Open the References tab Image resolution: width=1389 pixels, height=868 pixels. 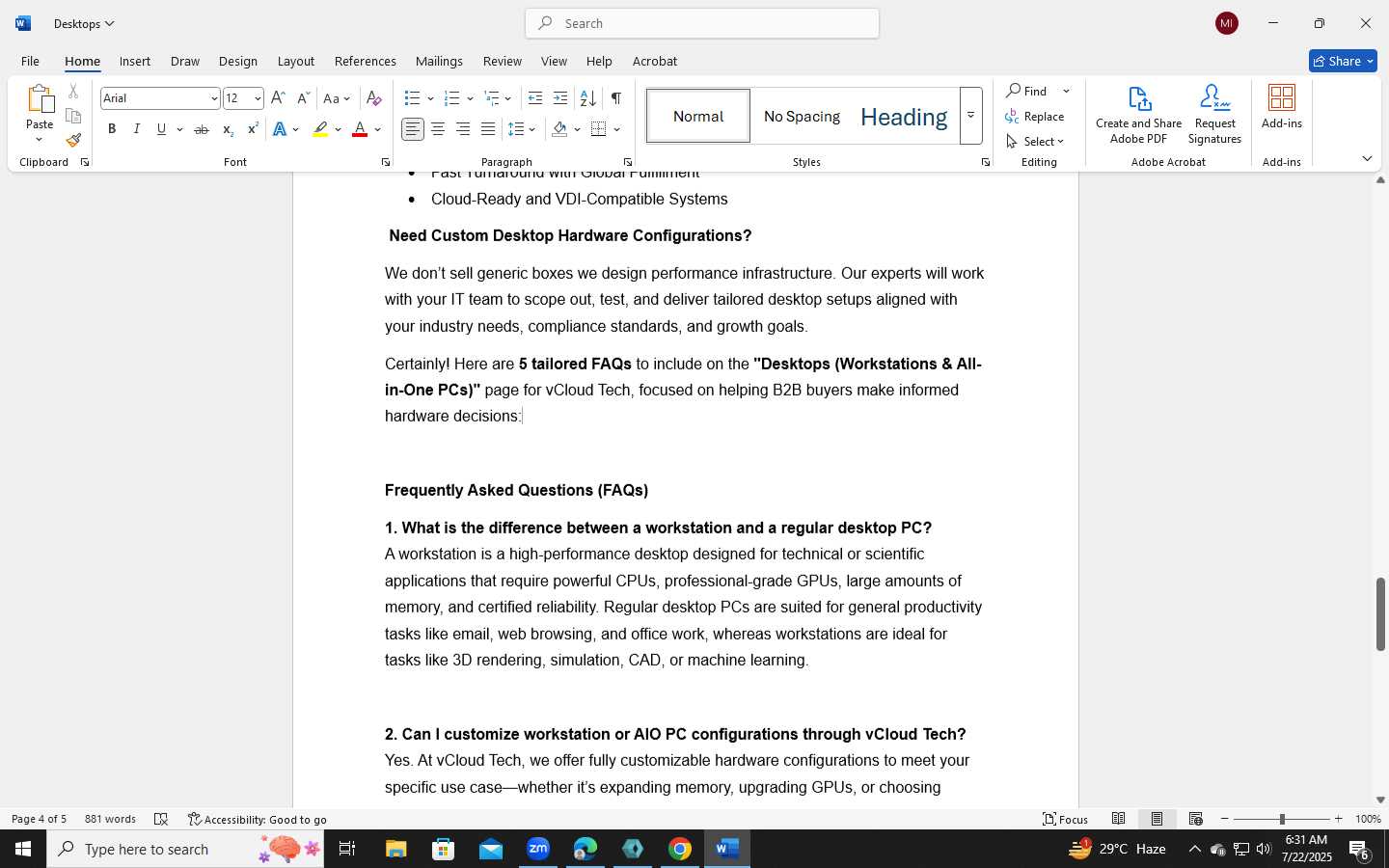pos(365,61)
